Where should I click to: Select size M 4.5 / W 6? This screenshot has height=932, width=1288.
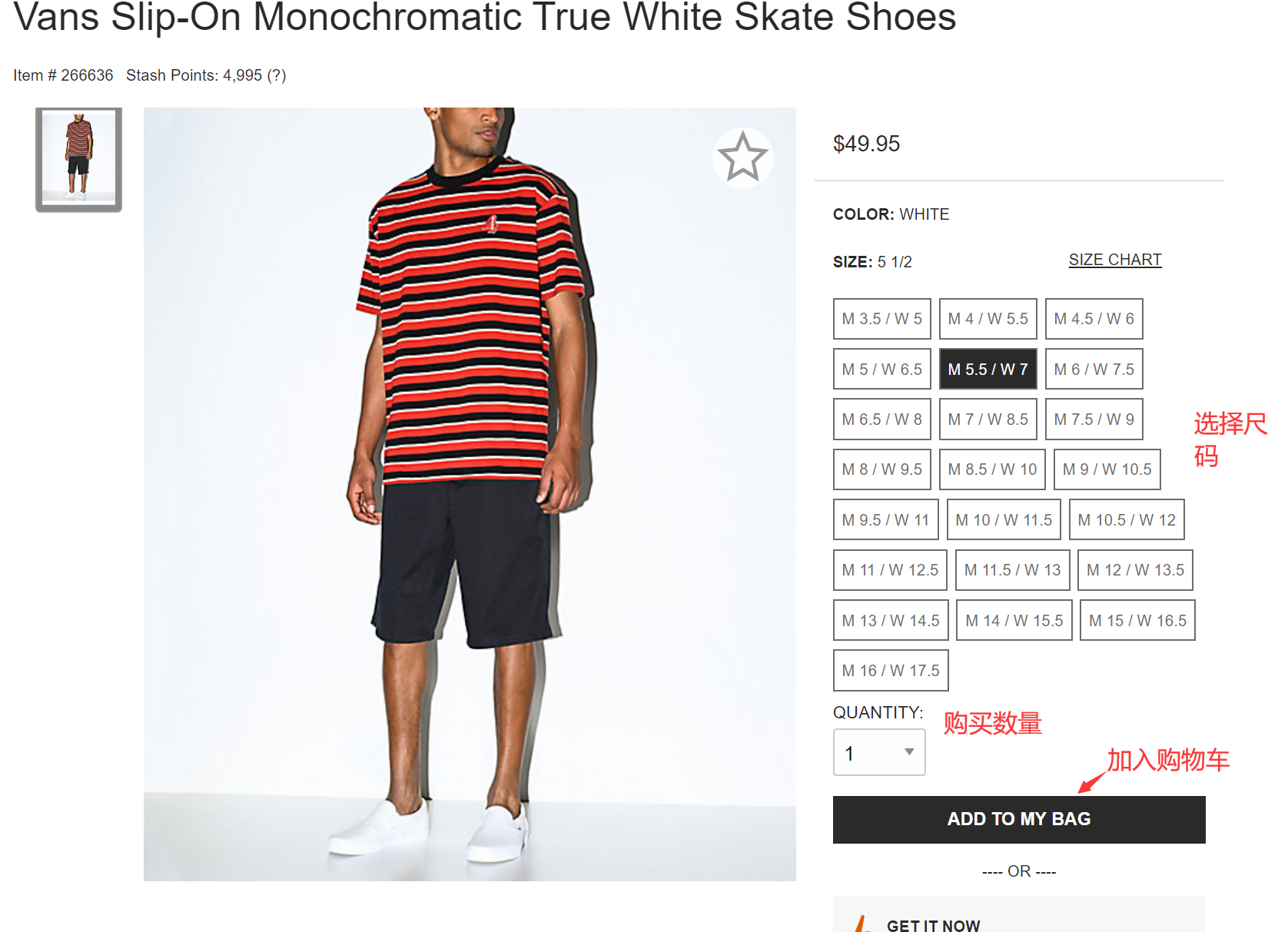click(x=1094, y=319)
